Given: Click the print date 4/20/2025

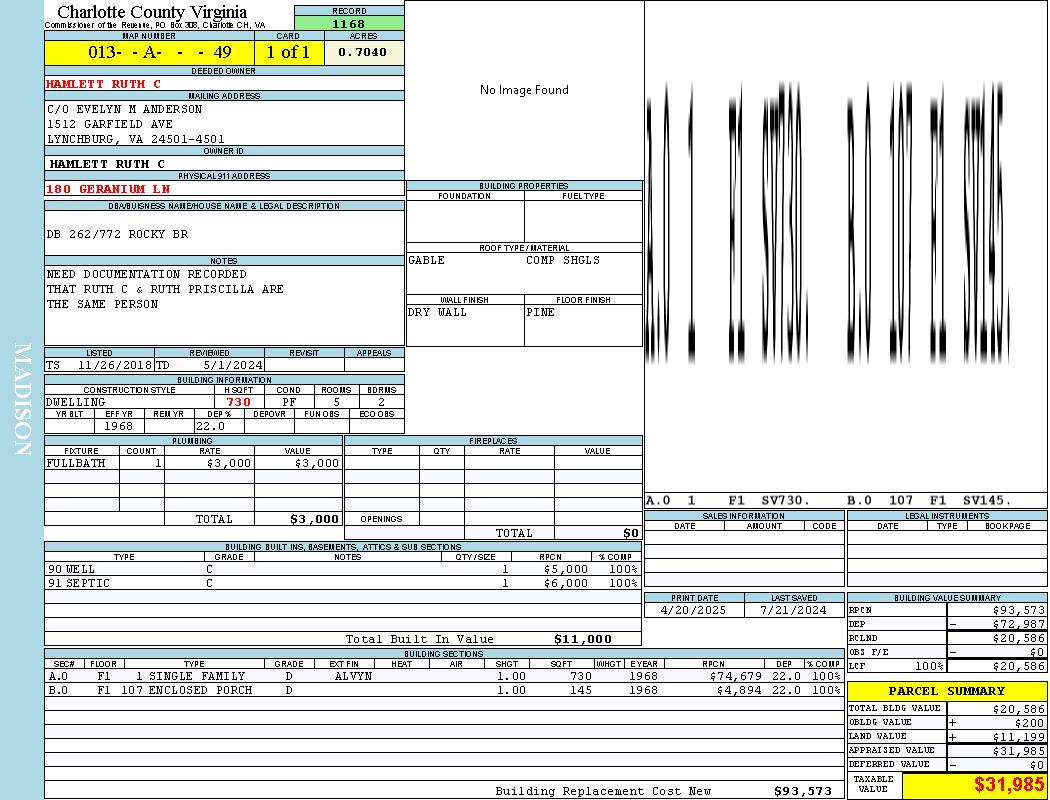Looking at the screenshot, I should (x=695, y=609).
